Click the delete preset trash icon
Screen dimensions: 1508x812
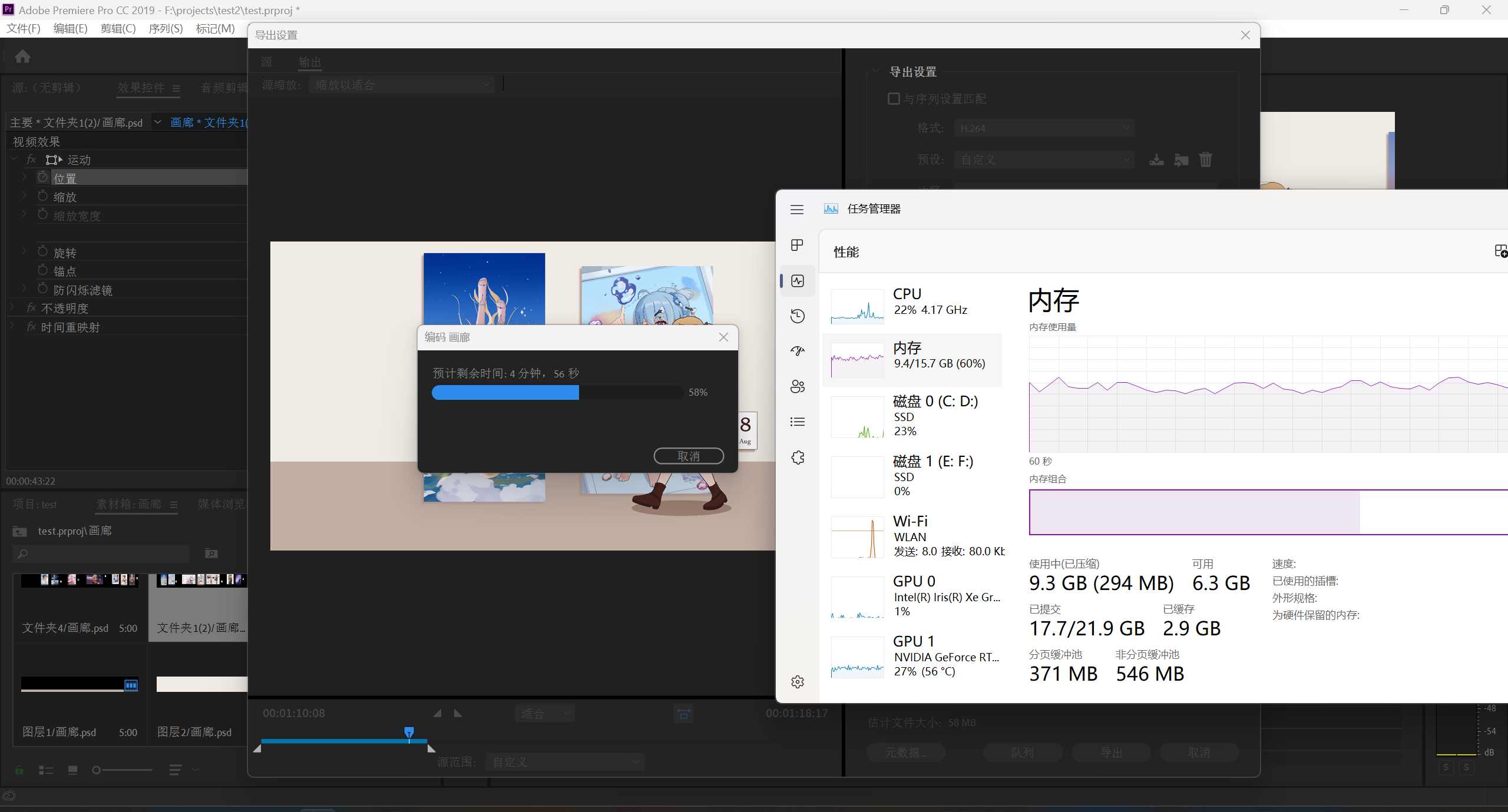click(1205, 160)
